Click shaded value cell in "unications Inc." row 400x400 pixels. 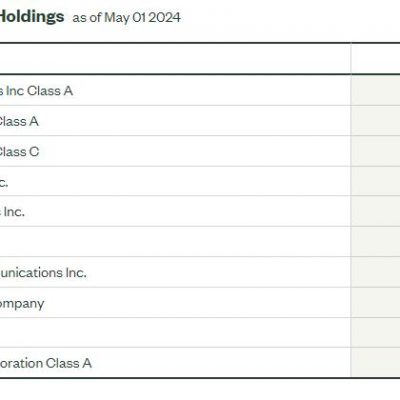click(x=375, y=272)
